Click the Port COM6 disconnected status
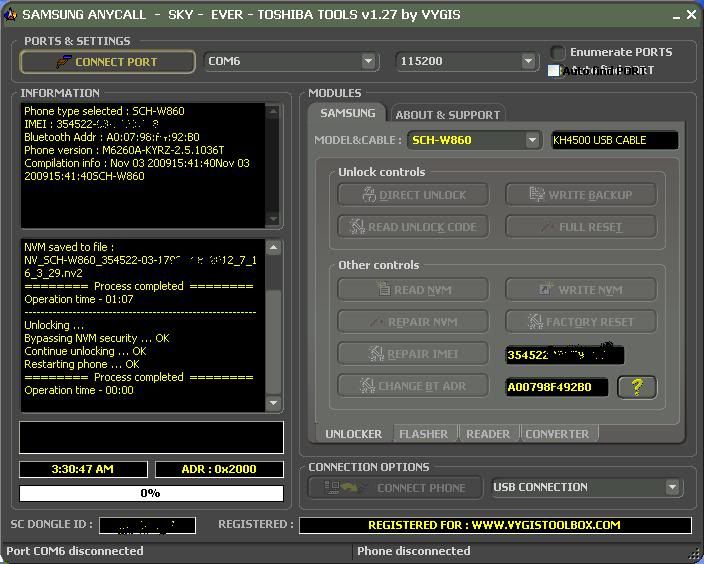704x564 pixels. (x=75, y=551)
